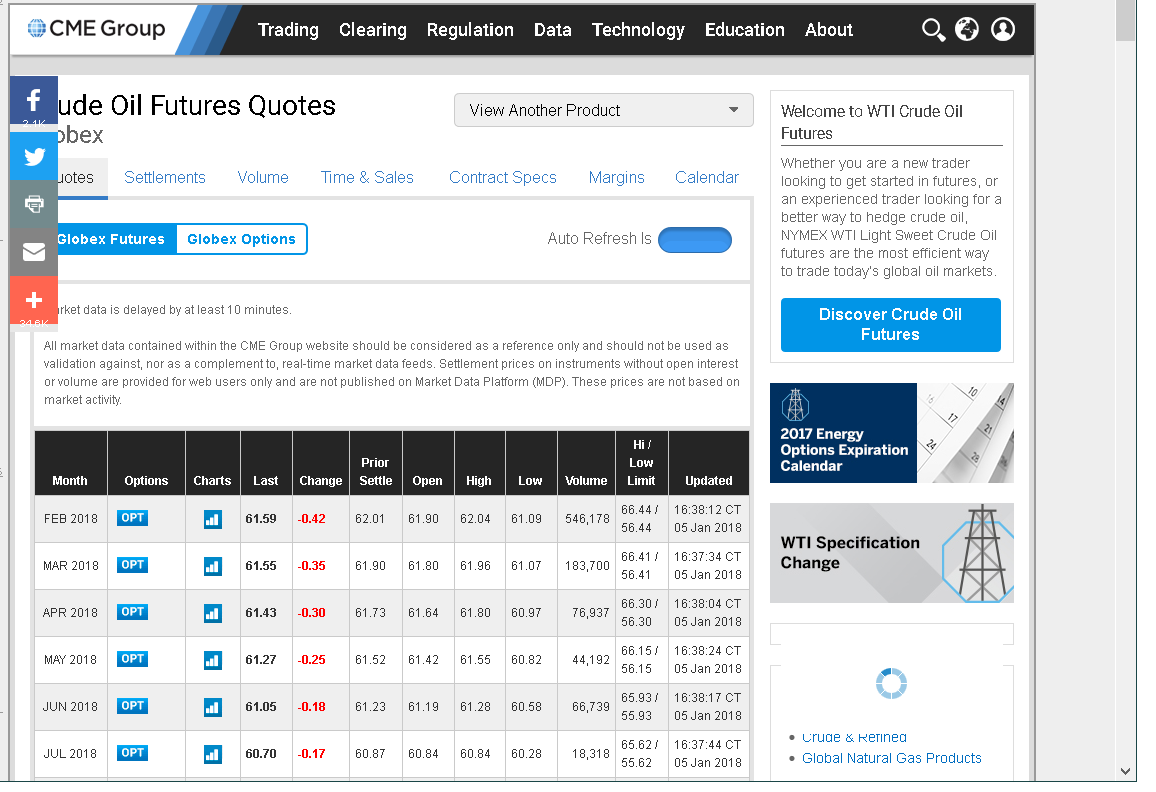Open the globe language icon
The height and width of the screenshot is (792, 1156).
(967, 29)
